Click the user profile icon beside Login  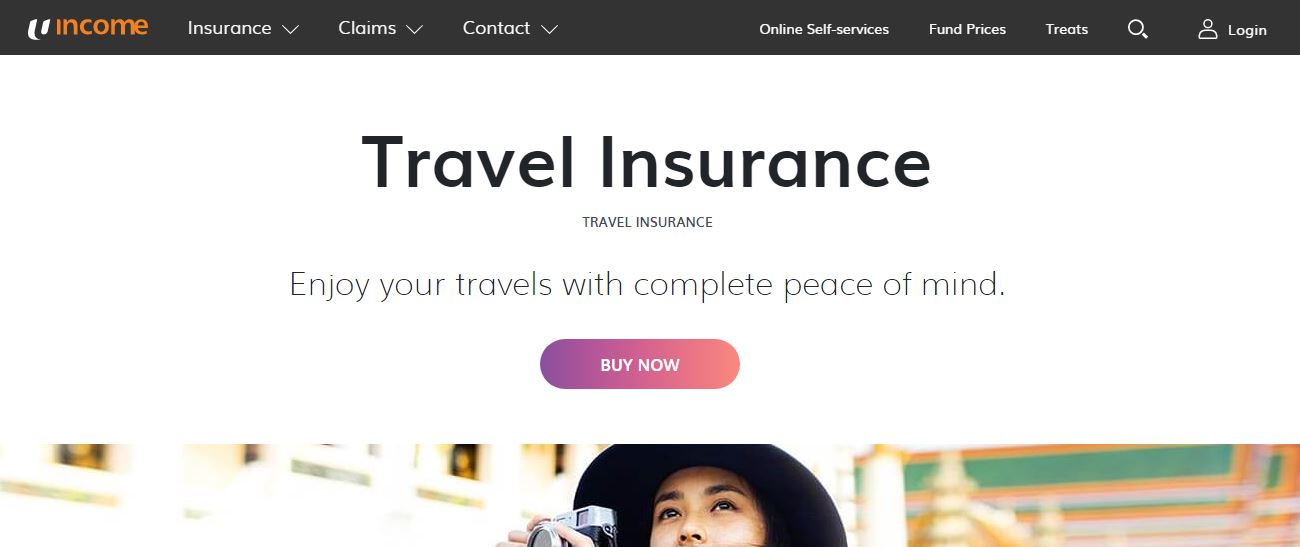click(1208, 29)
